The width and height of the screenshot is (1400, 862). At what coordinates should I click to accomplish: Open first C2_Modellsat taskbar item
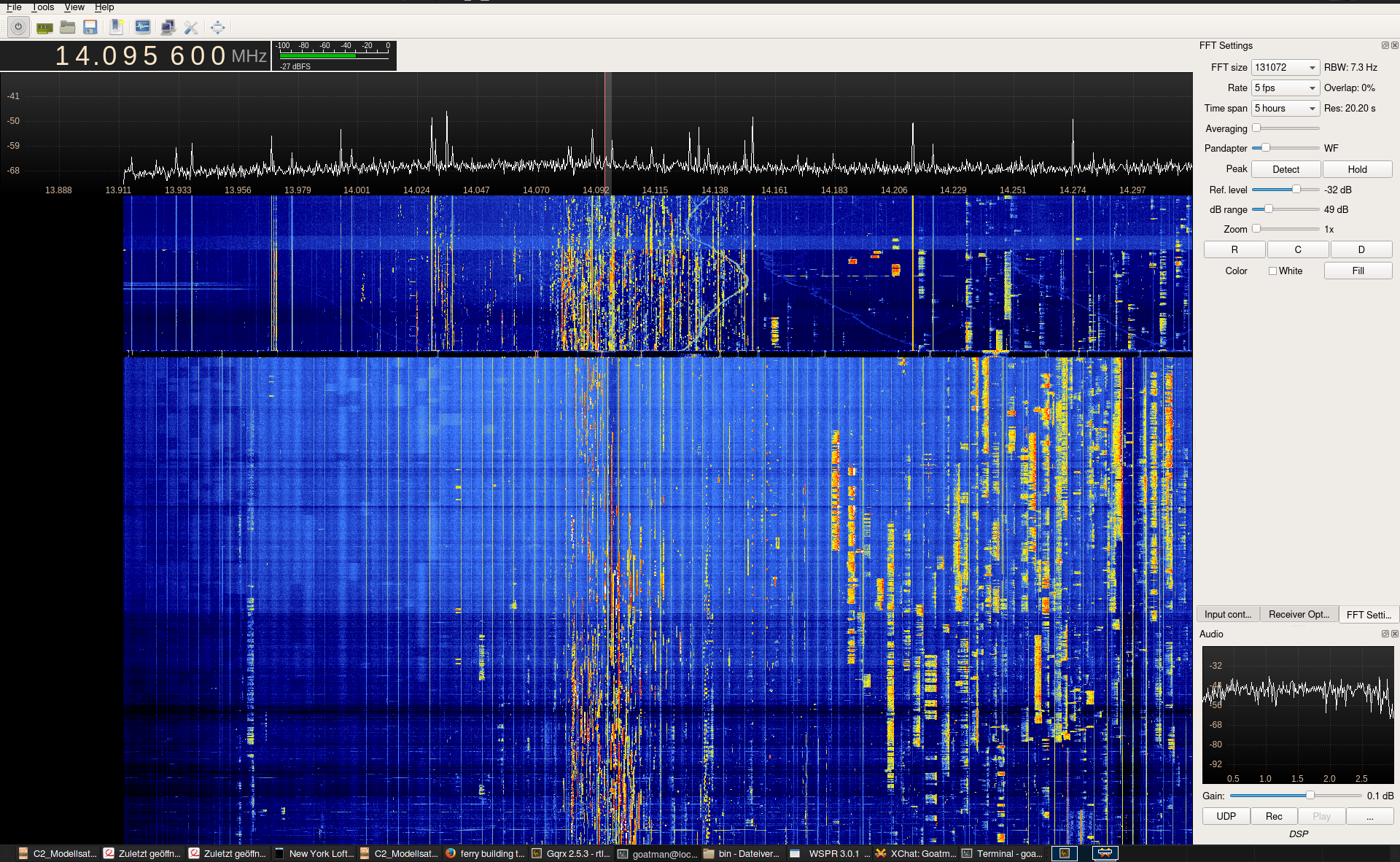[57, 853]
